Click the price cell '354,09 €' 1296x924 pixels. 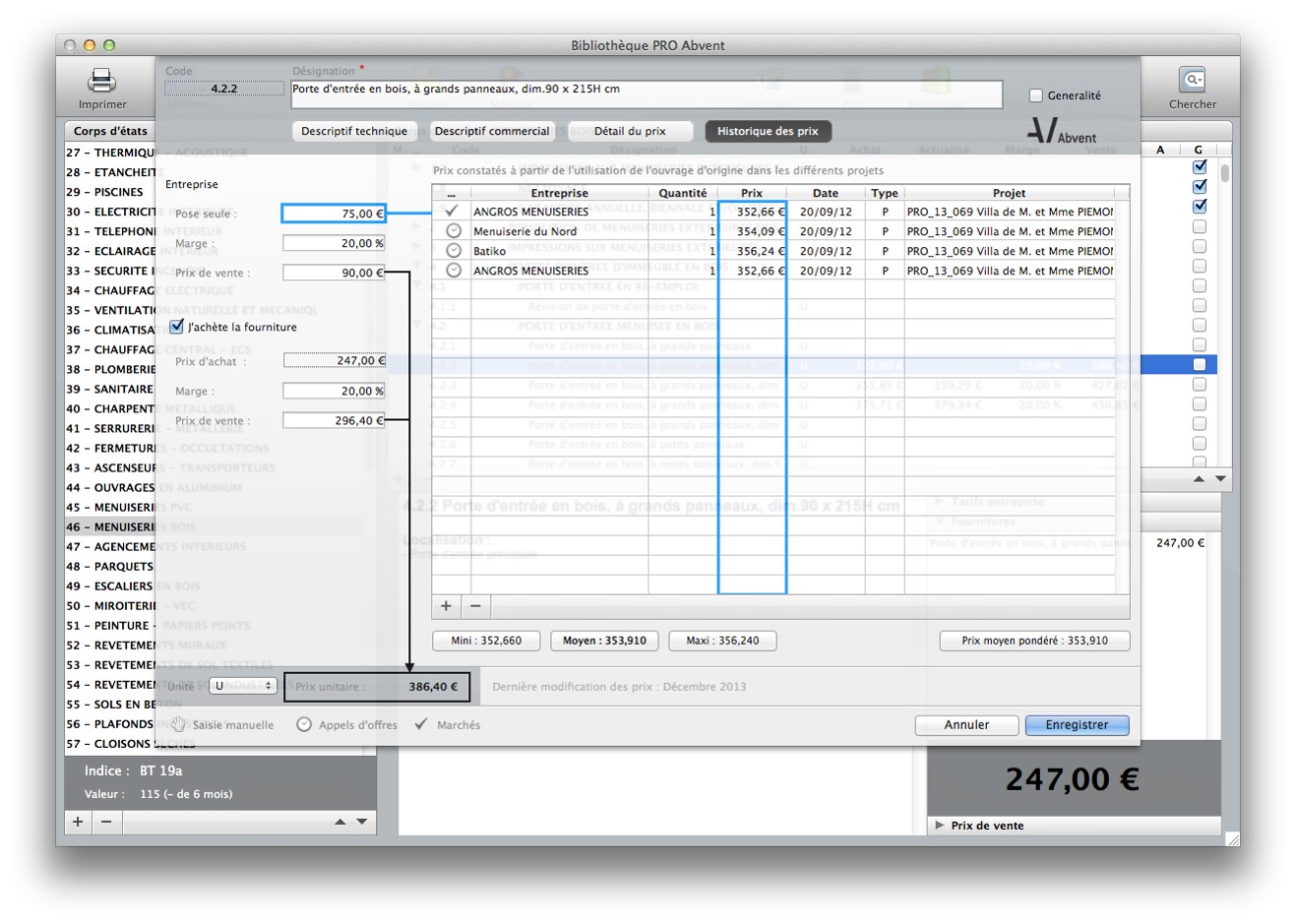pyautogui.click(x=753, y=231)
